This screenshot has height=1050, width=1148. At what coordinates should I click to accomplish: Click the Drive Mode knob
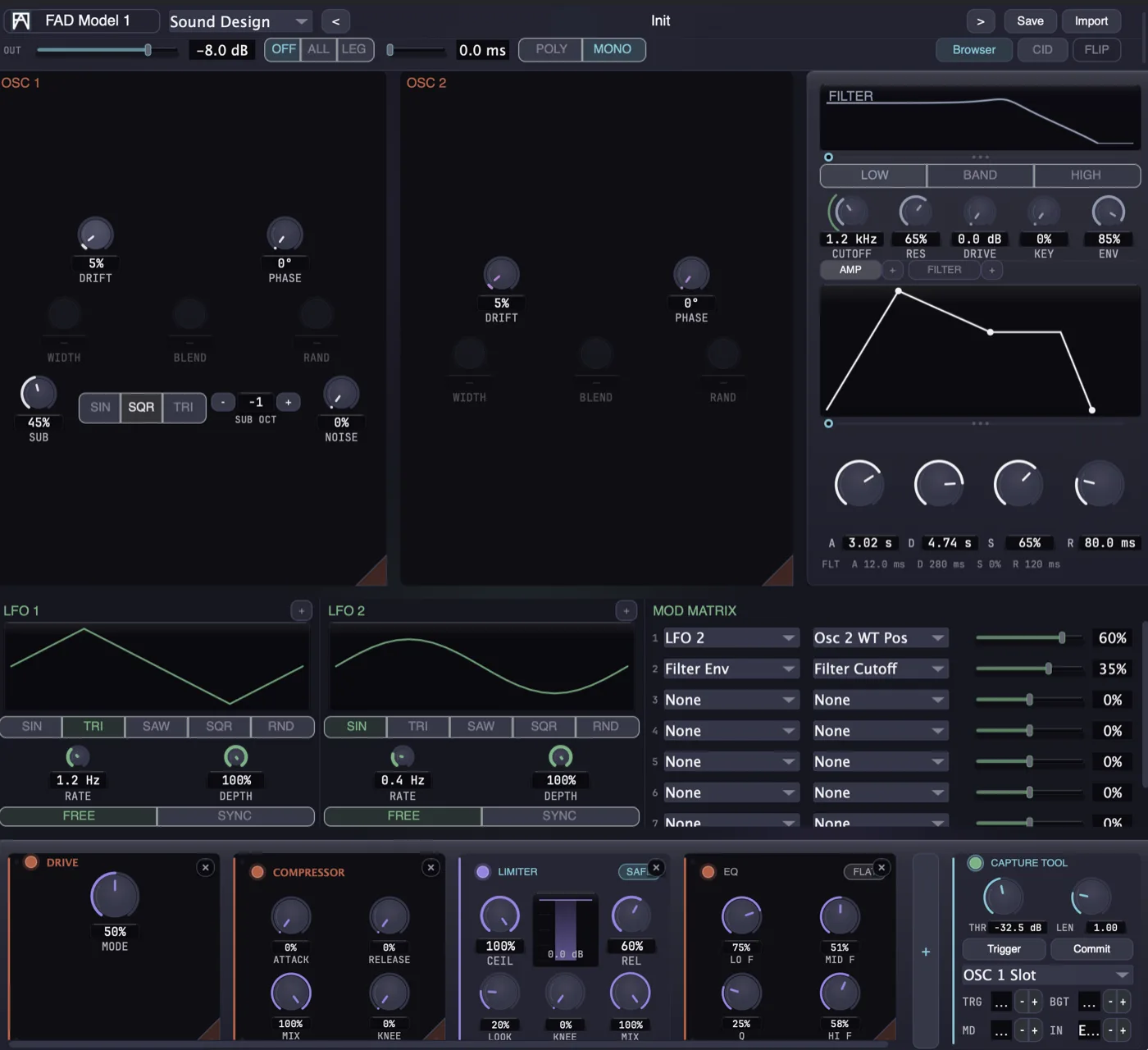tap(115, 896)
